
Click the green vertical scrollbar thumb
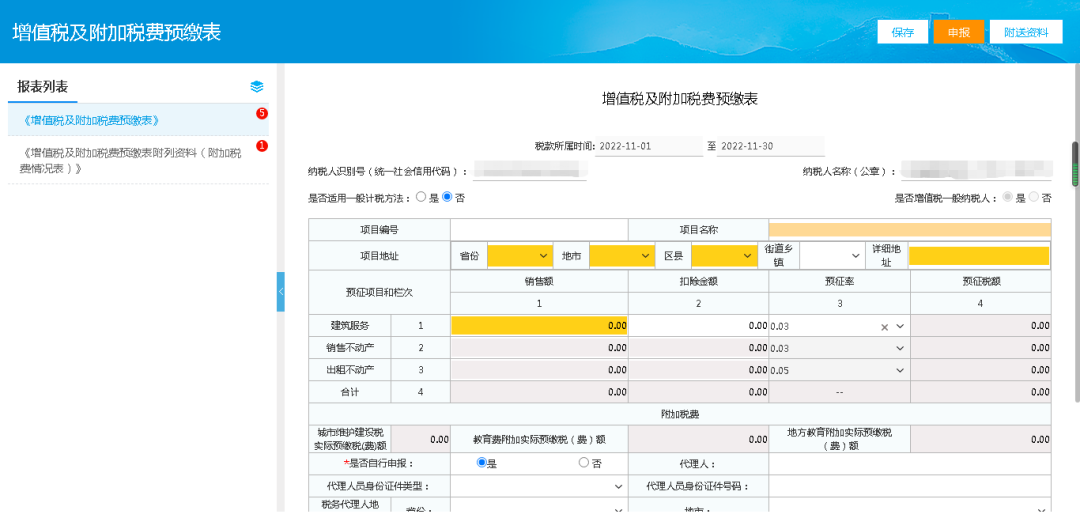[1074, 164]
